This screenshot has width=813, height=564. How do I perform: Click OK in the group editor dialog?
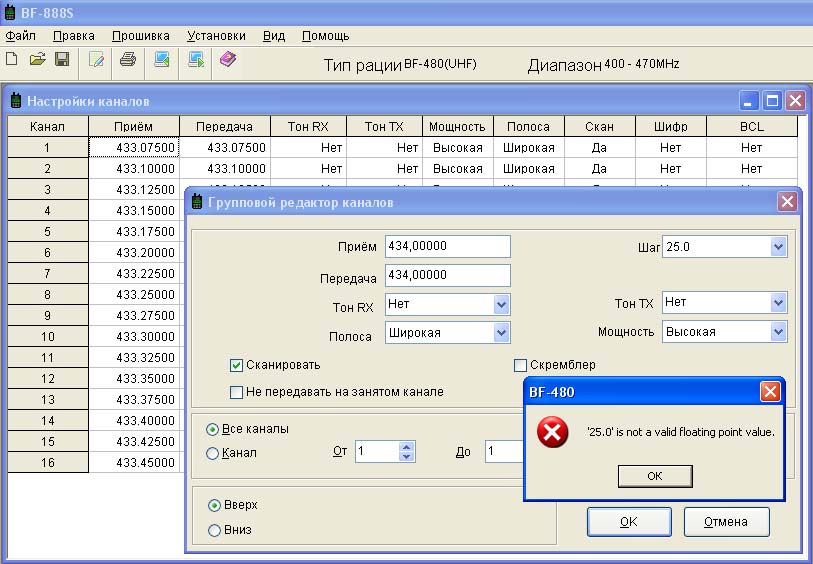tap(629, 521)
